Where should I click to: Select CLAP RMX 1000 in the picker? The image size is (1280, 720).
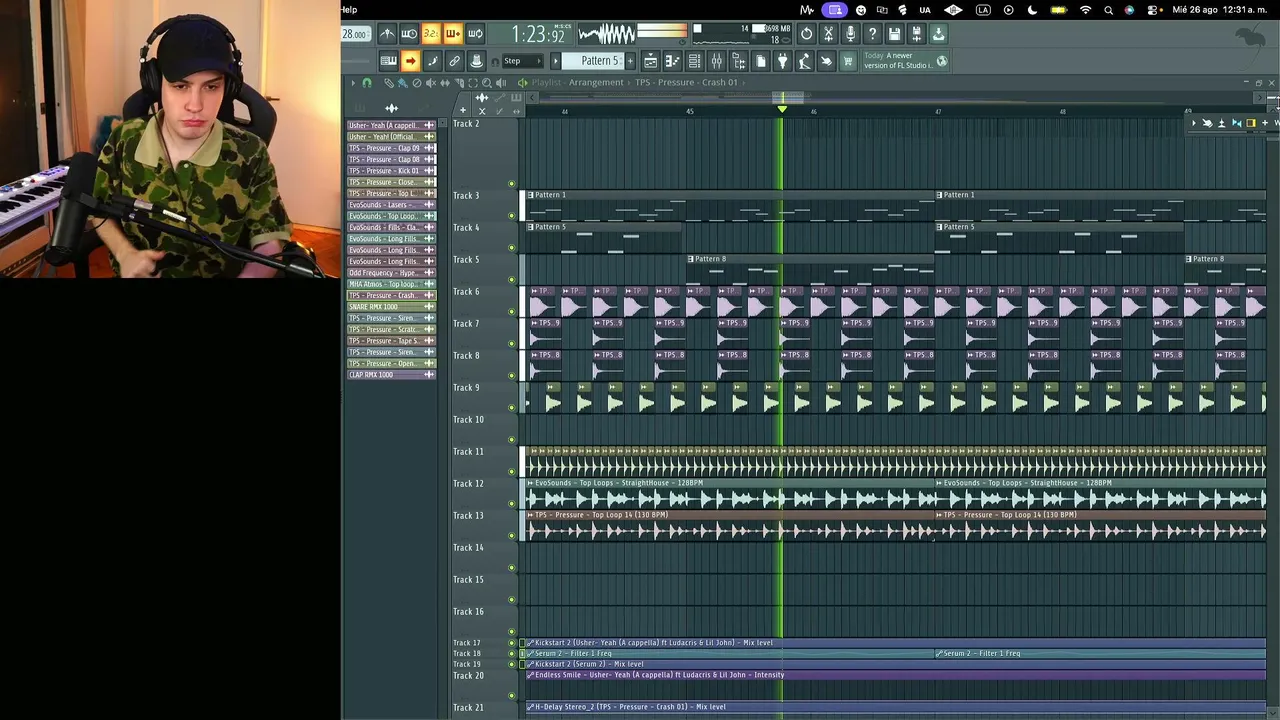[391, 375]
